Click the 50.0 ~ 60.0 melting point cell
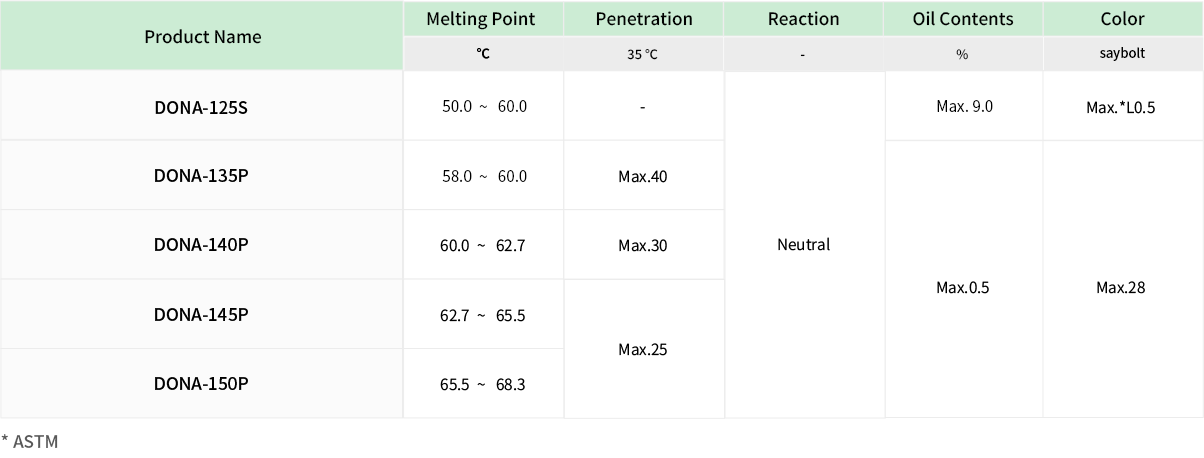This screenshot has width=1204, height=458. [x=484, y=106]
